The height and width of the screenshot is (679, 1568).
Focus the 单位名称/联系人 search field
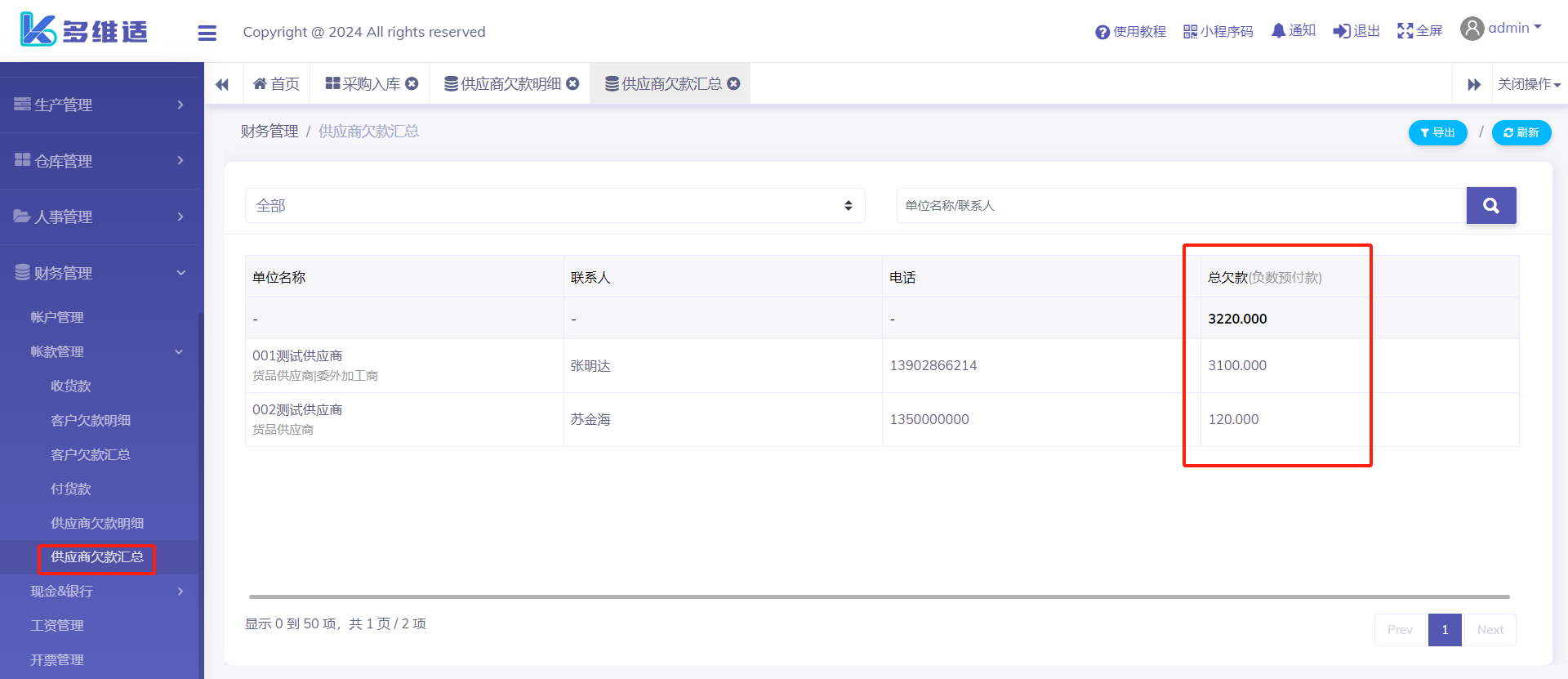click(x=1181, y=206)
